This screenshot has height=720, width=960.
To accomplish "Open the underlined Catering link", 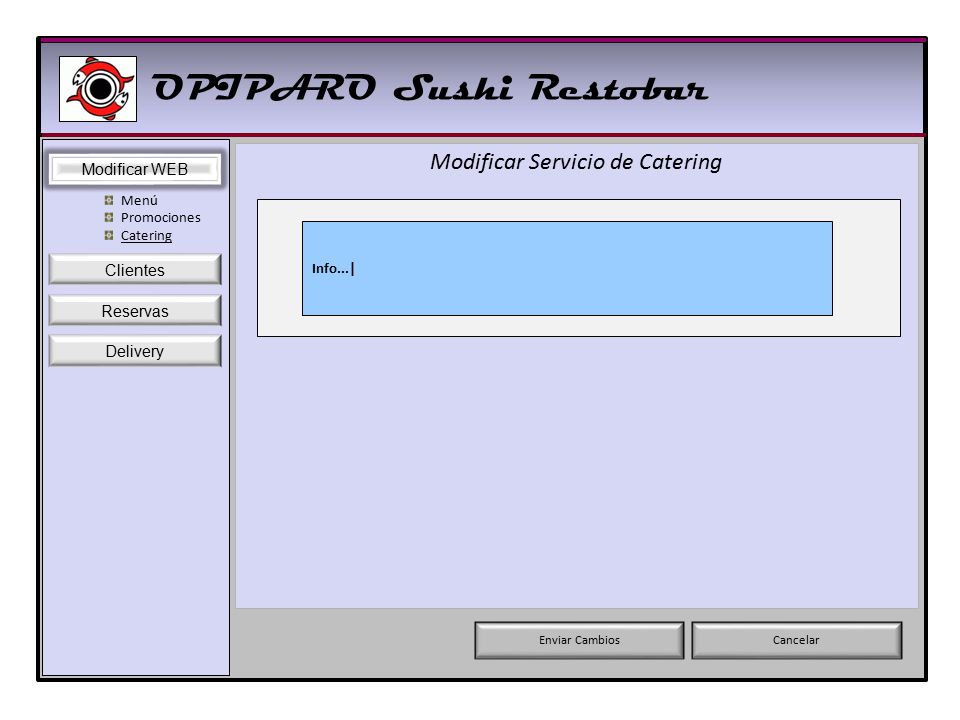I will pyautogui.click(x=146, y=236).
